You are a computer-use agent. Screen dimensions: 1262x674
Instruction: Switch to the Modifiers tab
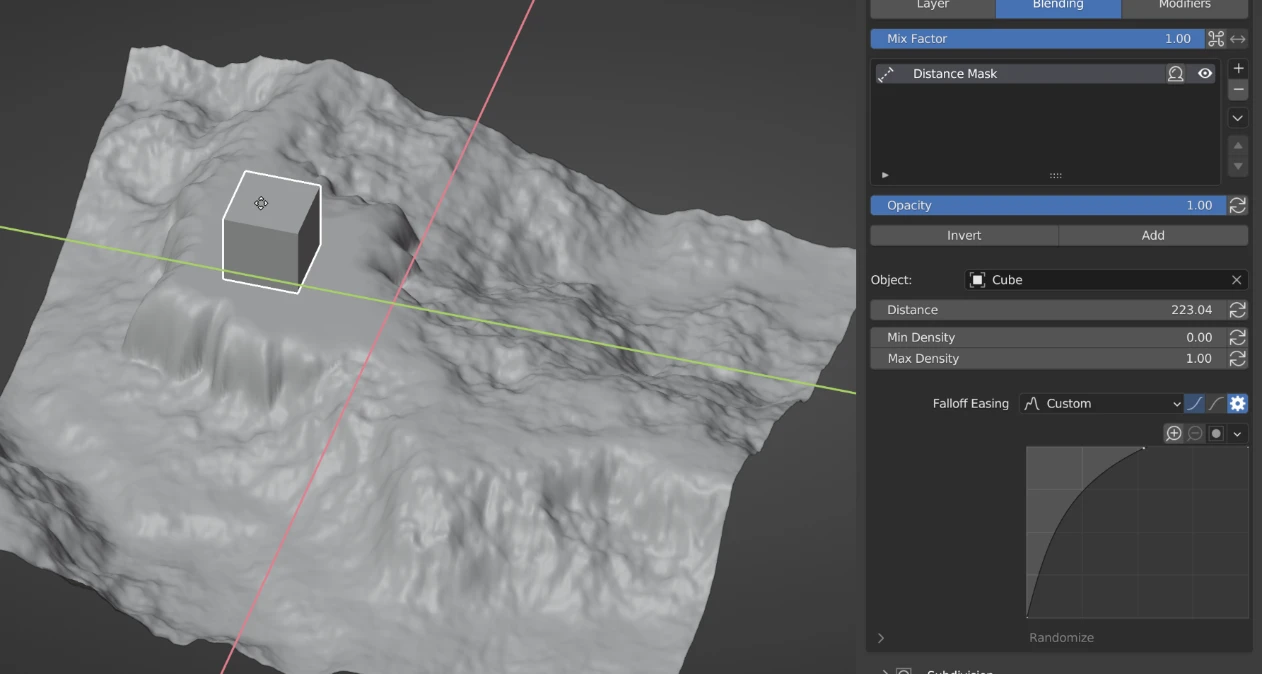pos(1184,6)
